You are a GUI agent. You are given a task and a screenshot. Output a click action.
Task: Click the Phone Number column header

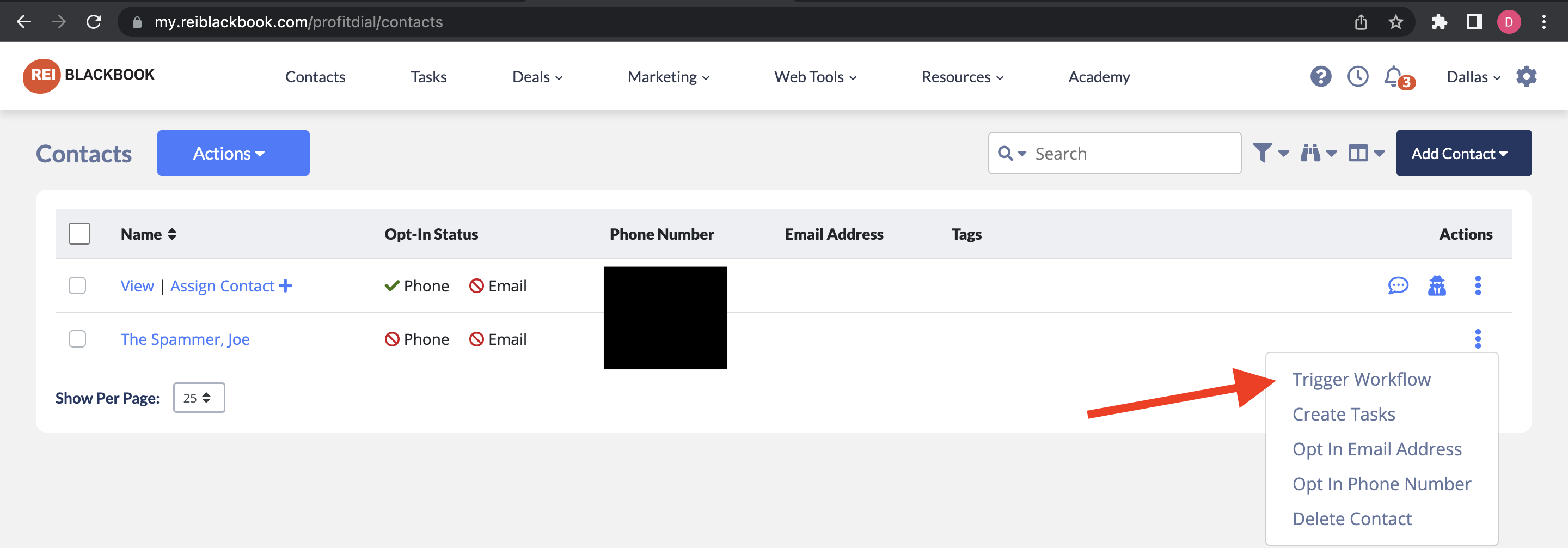click(x=661, y=234)
